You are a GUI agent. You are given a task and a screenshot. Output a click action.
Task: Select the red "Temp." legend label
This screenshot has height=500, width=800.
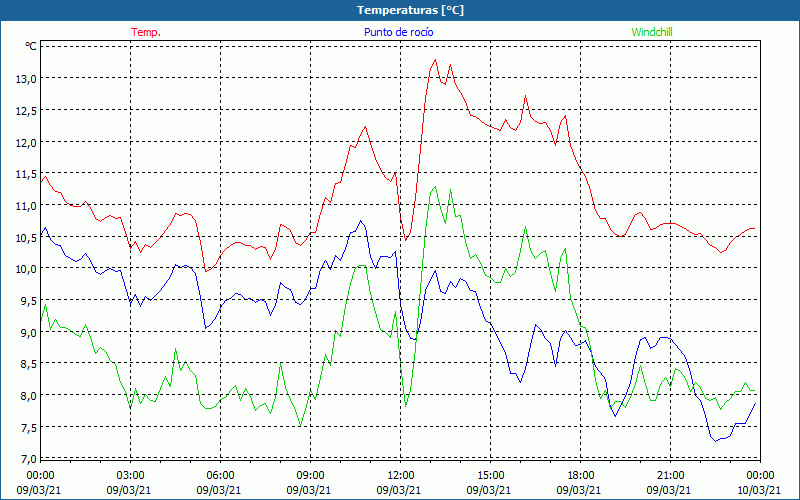[x=146, y=32]
